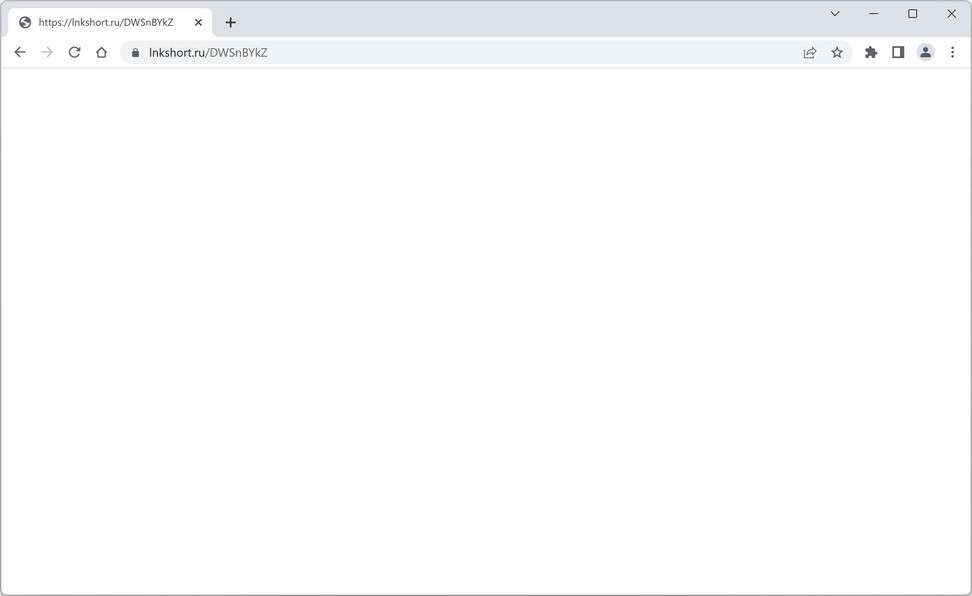Close the lnkshort.ru tab
972x596 pixels.
pyautogui.click(x=198, y=22)
